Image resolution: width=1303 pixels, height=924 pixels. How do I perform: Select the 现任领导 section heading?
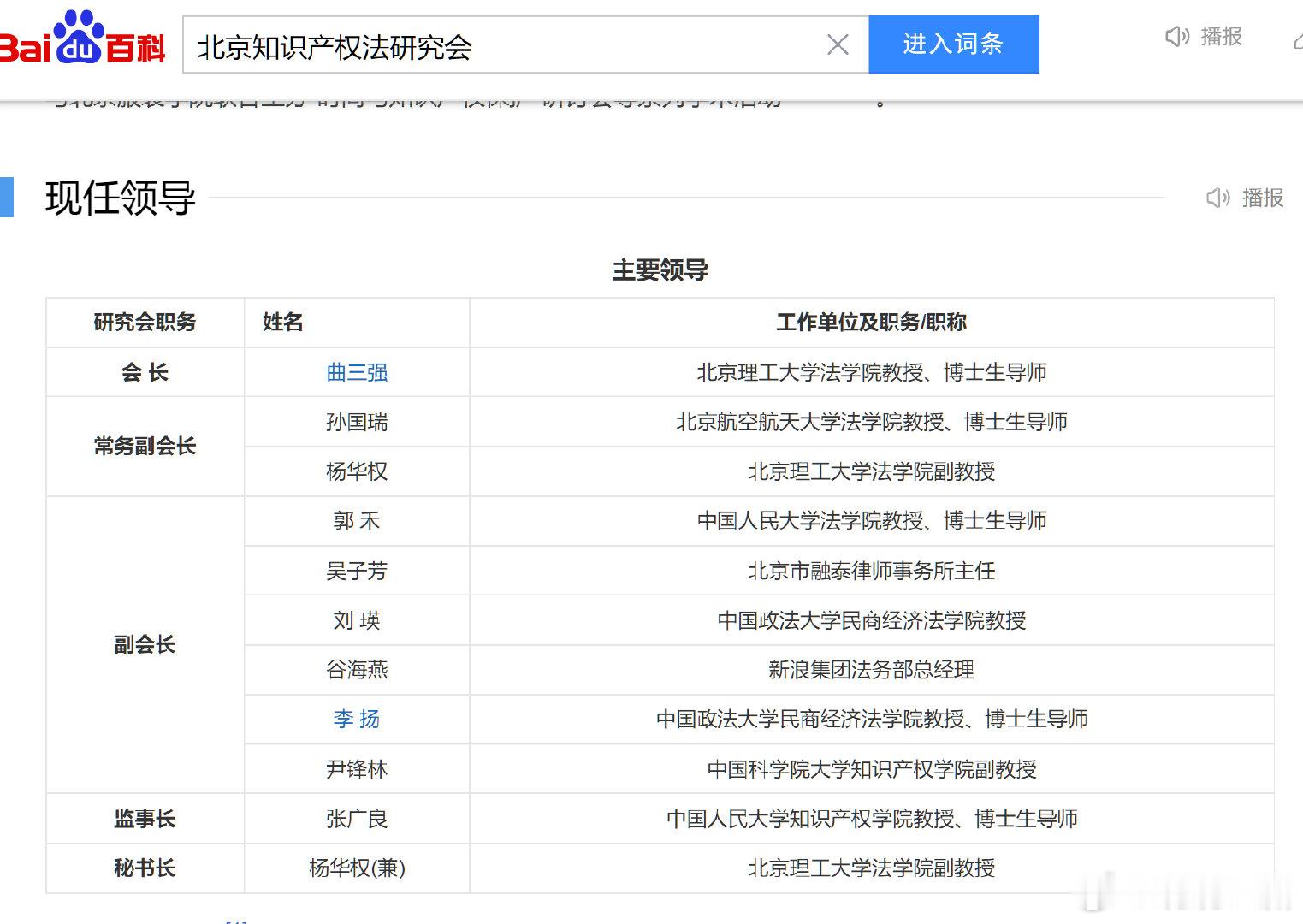pos(121,198)
